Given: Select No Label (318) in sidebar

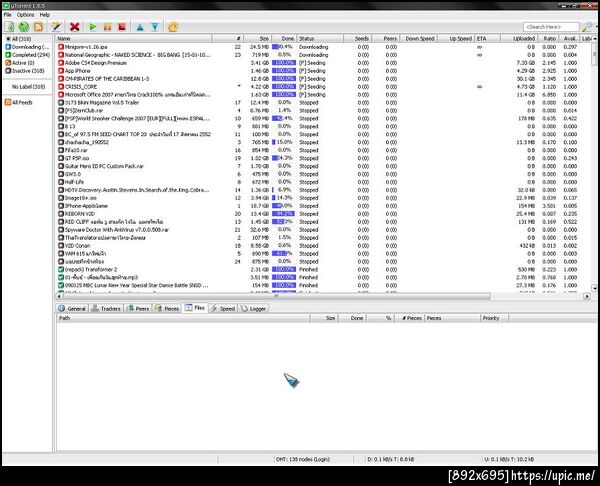Looking at the screenshot, I should pos(28,87).
